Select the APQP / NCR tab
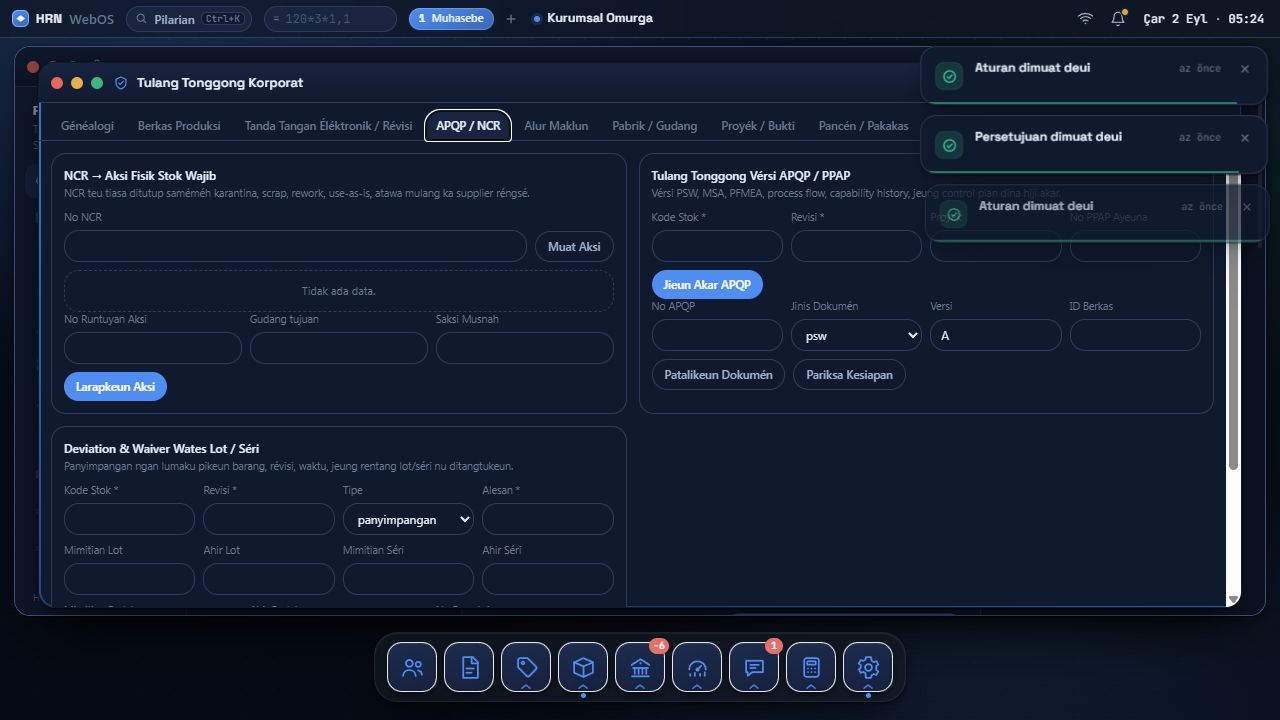Viewport: 1280px width, 720px height. pyautogui.click(x=468, y=126)
